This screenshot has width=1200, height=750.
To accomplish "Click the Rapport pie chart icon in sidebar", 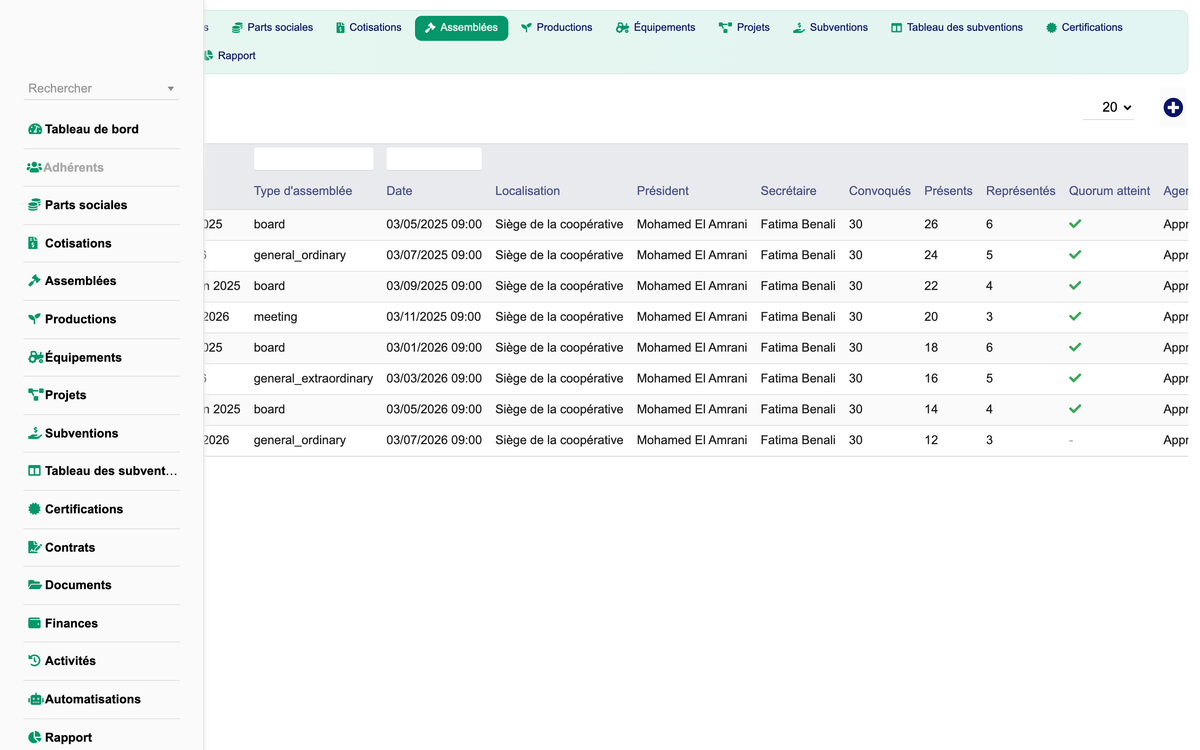I will pyautogui.click(x=35, y=737).
